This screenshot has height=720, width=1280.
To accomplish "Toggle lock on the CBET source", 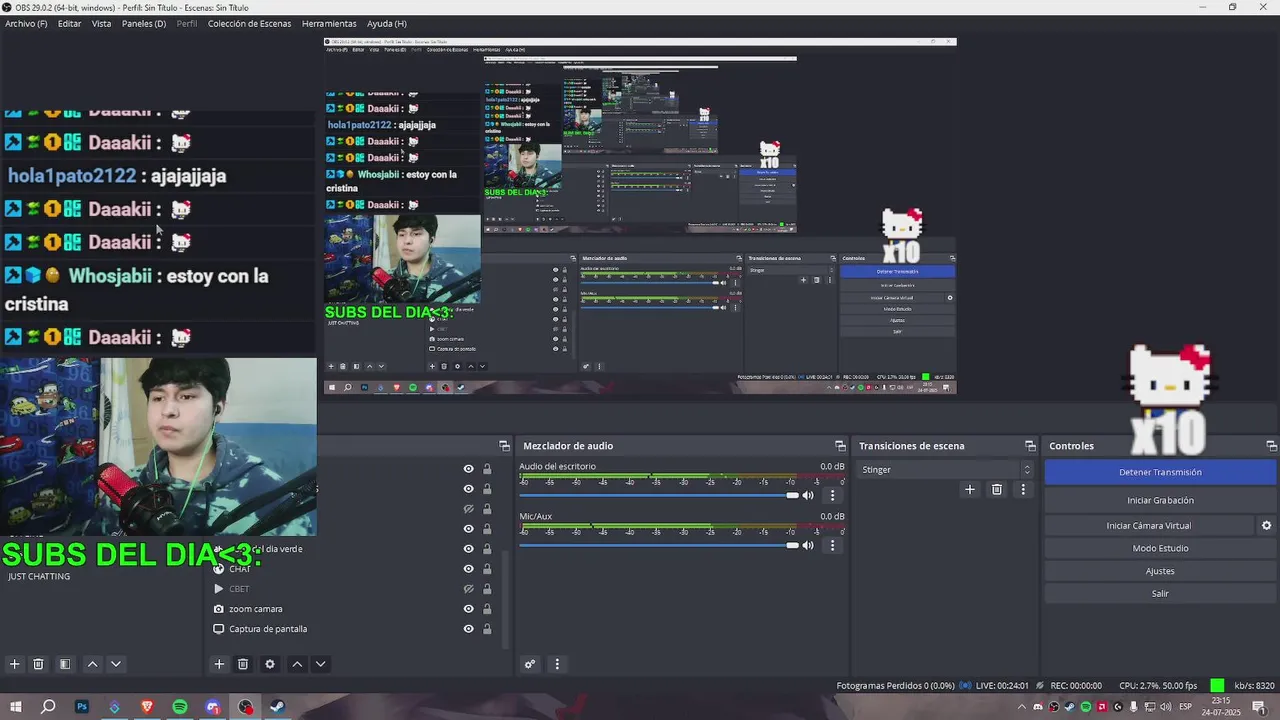I will tap(487, 589).
